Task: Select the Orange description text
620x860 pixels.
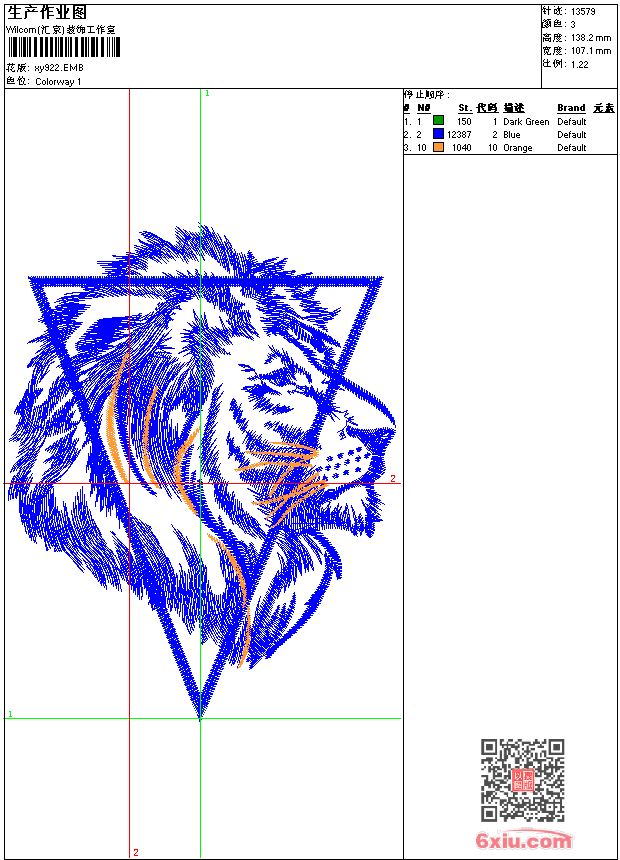Action: click(x=517, y=148)
